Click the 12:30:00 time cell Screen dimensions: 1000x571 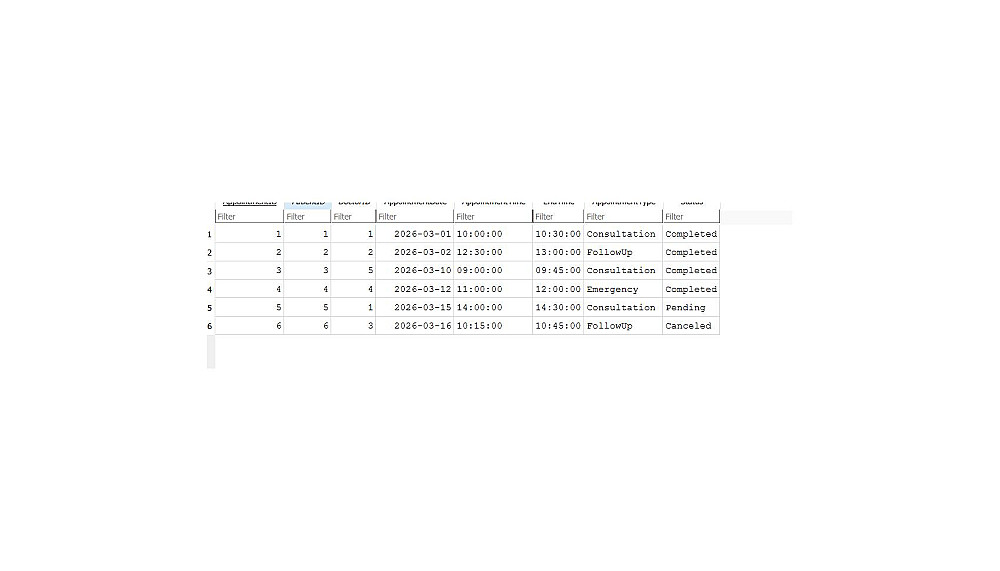click(x=493, y=253)
